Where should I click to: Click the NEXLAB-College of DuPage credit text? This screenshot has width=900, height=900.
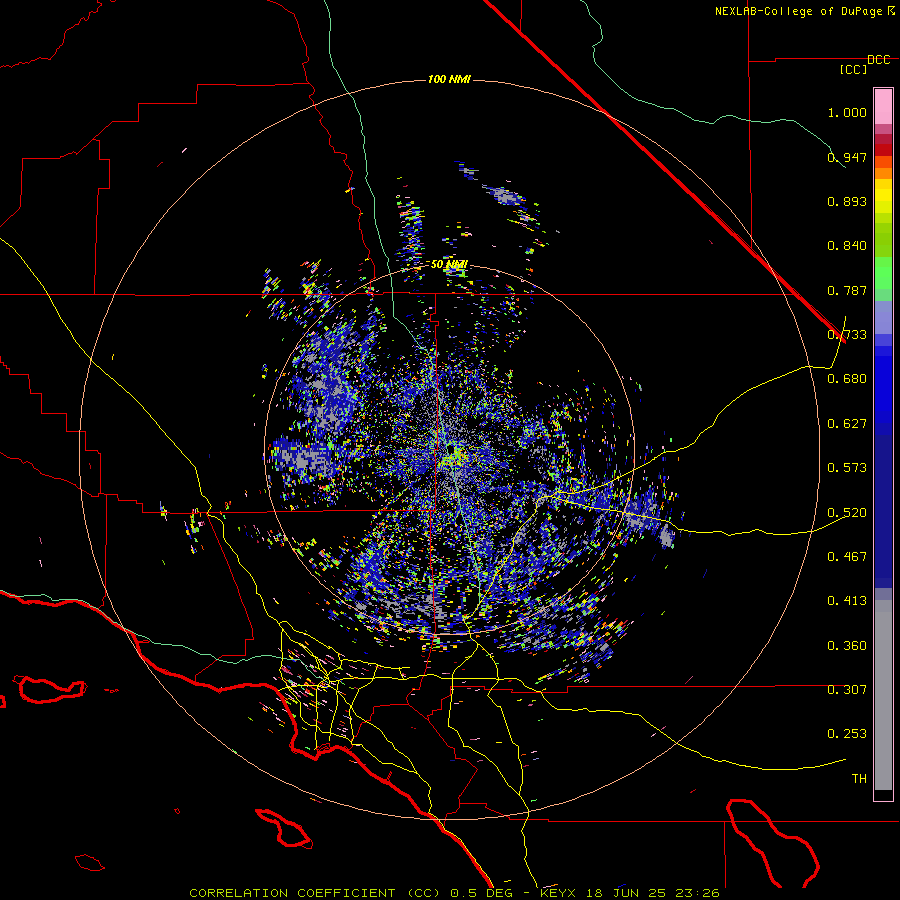point(805,11)
